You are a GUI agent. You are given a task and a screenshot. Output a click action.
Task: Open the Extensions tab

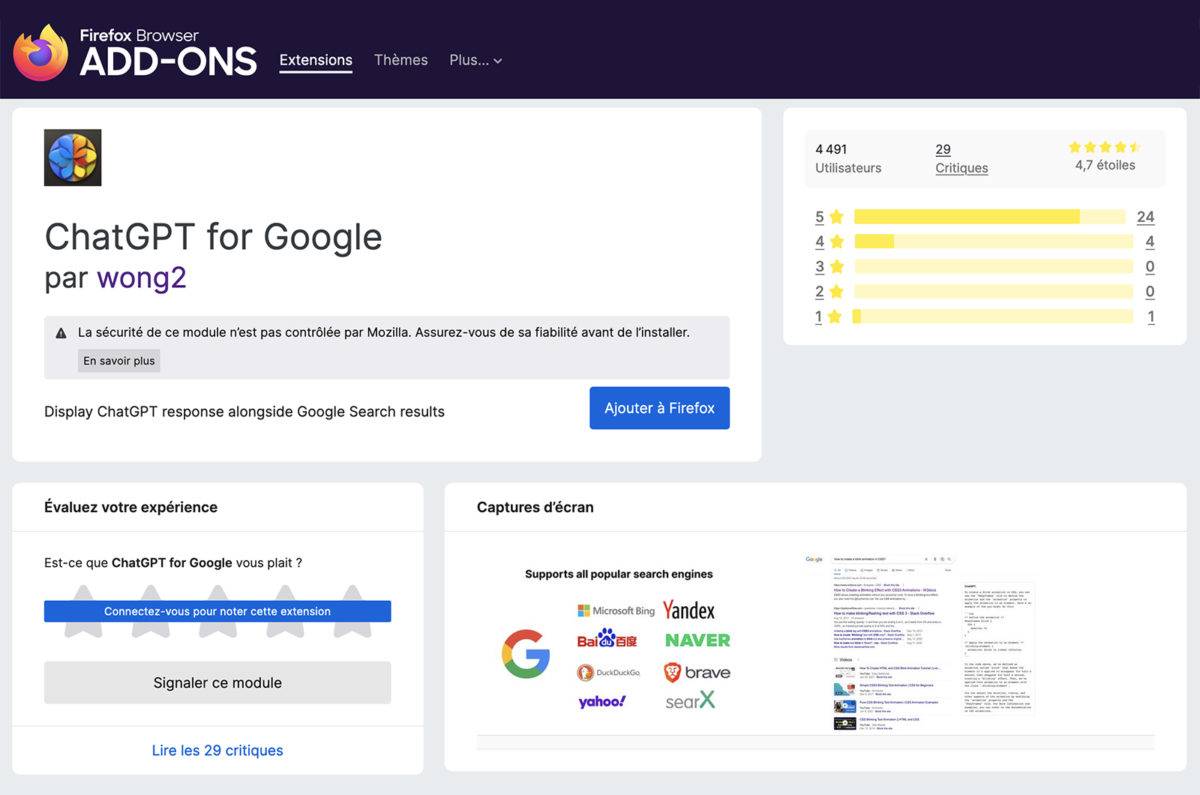click(x=316, y=60)
